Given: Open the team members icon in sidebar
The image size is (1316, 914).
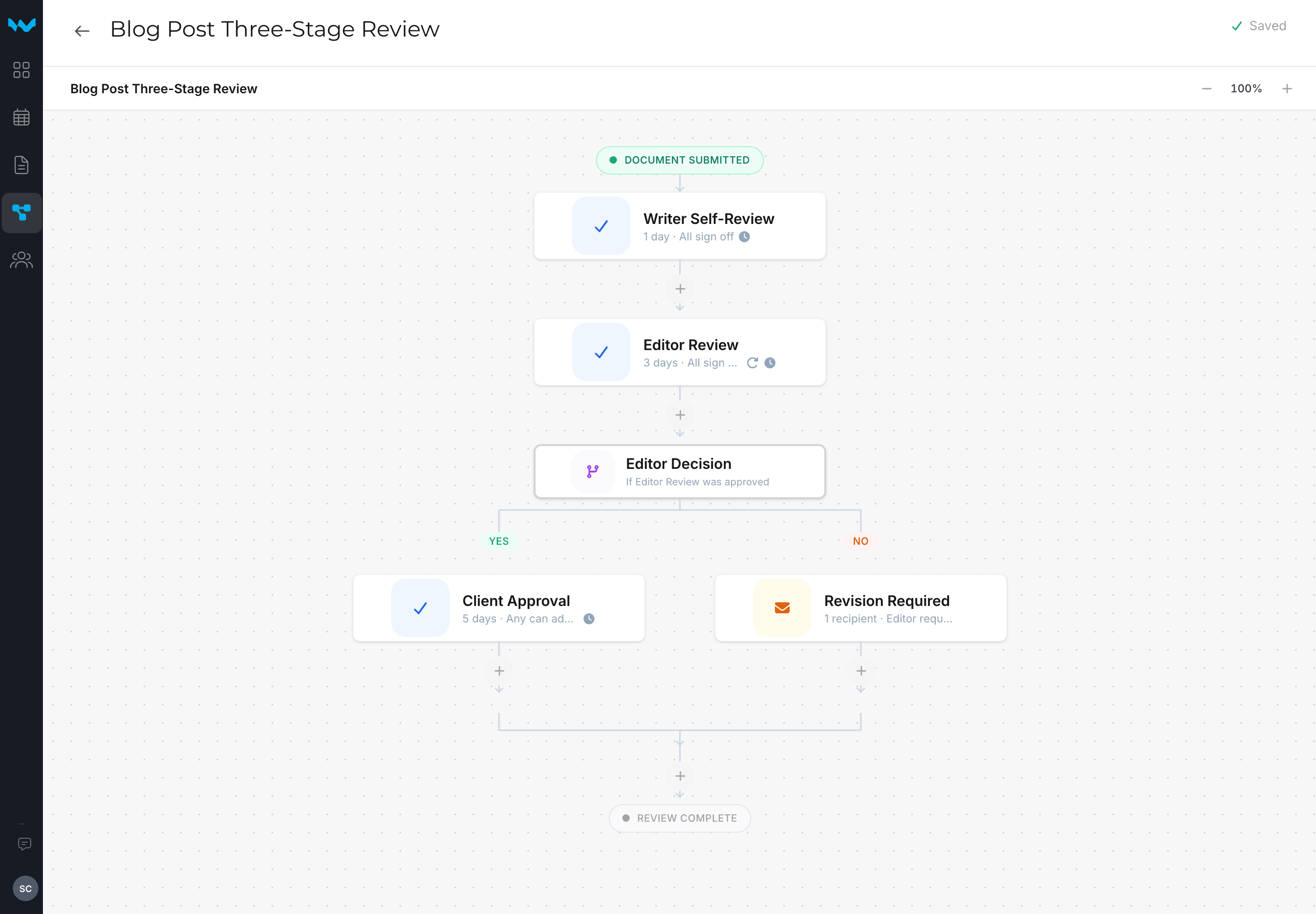Looking at the screenshot, I should pos(22,260).
